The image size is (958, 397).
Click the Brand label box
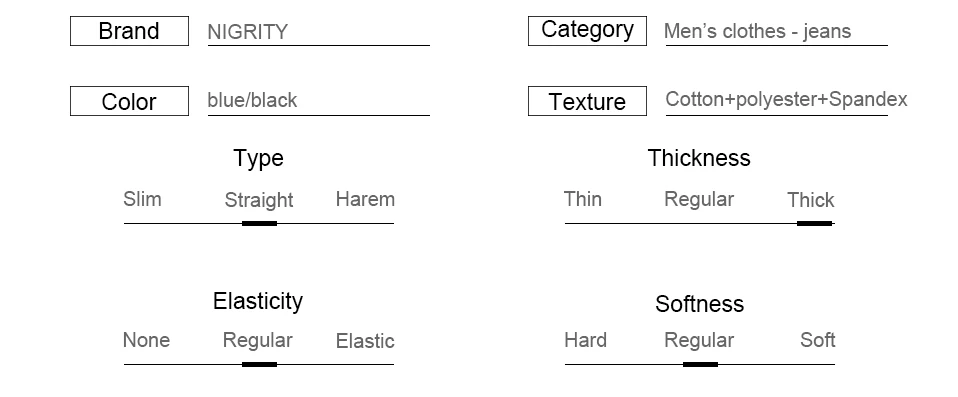pos(130,31)
